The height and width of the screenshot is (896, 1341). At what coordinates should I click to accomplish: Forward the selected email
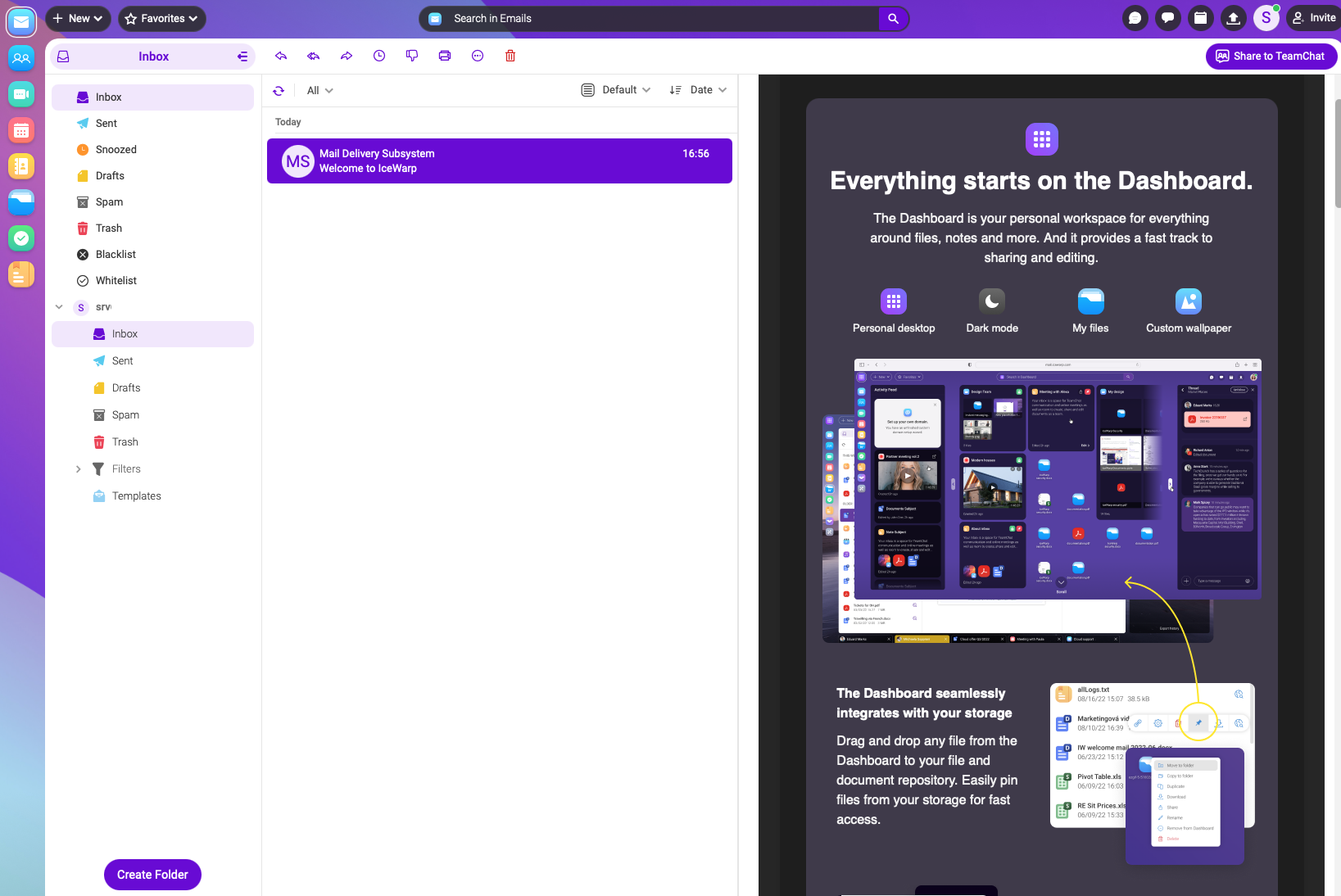click(347, 56)
